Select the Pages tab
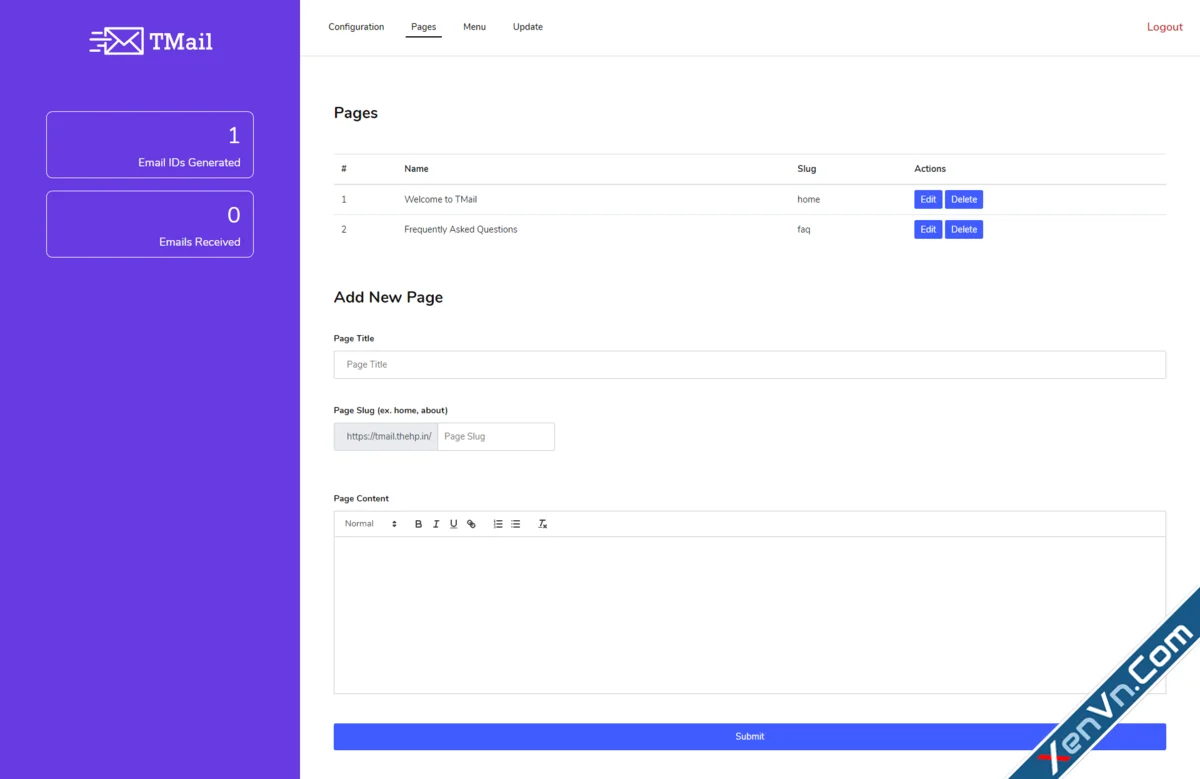1200x779 pixels. point(424,27)
